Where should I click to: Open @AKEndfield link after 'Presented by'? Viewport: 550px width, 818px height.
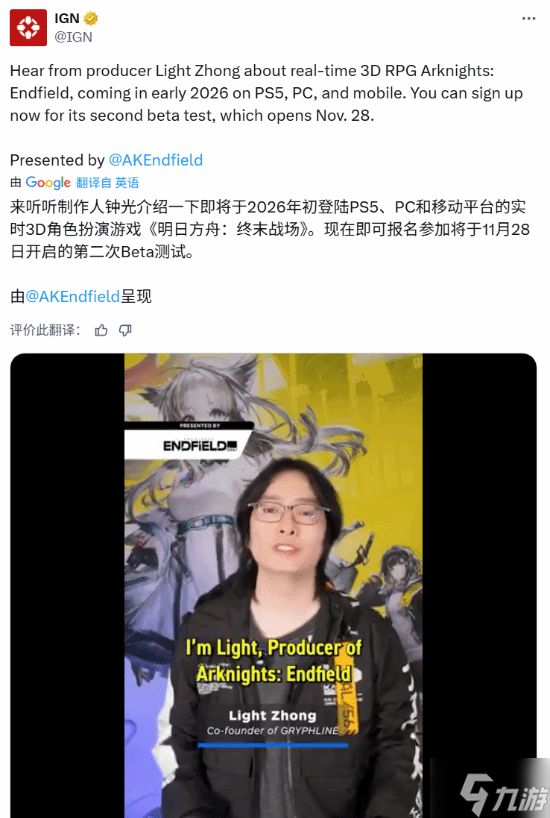click(156, 160)
